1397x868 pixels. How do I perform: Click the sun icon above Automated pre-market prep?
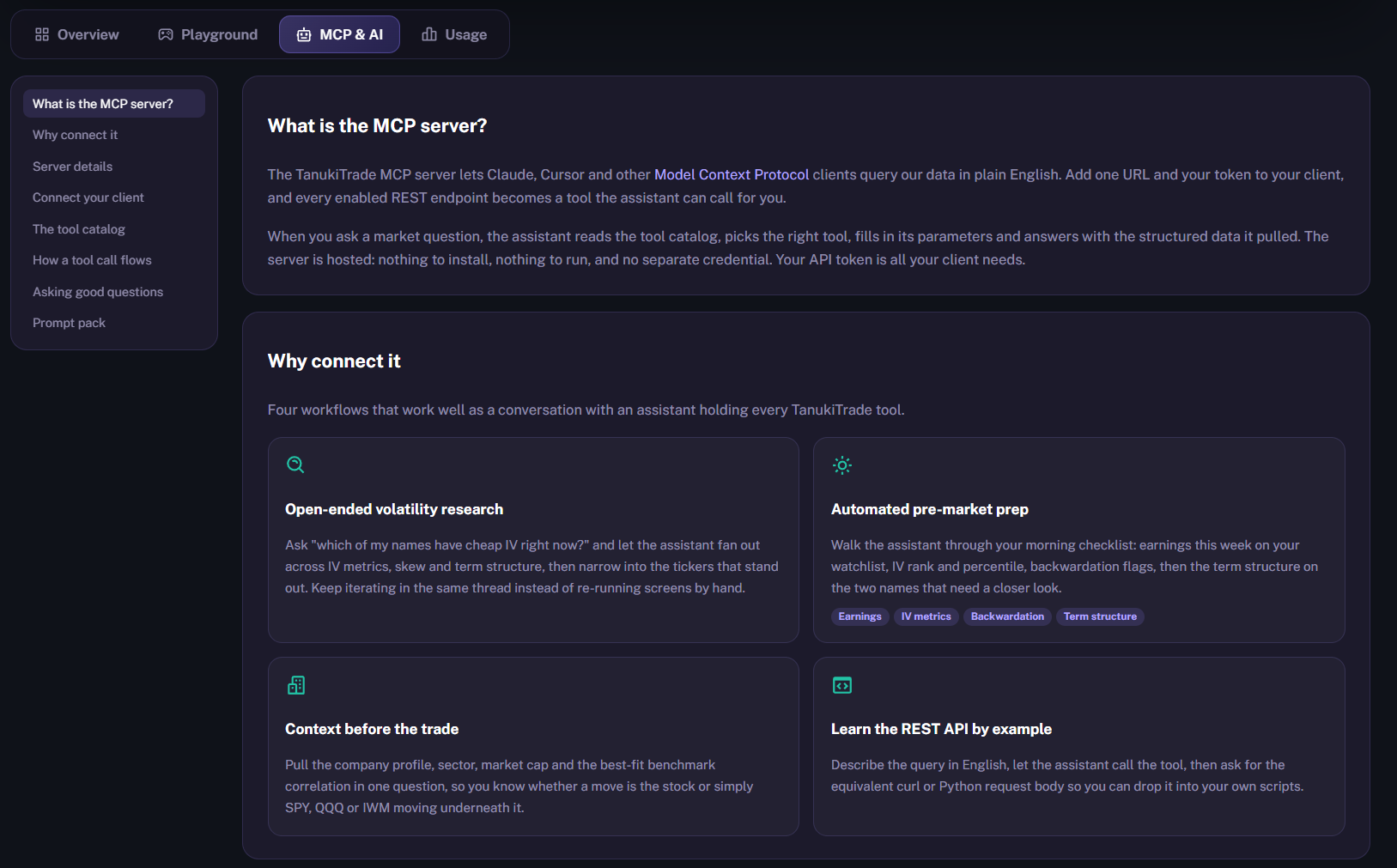click(842, 465)
